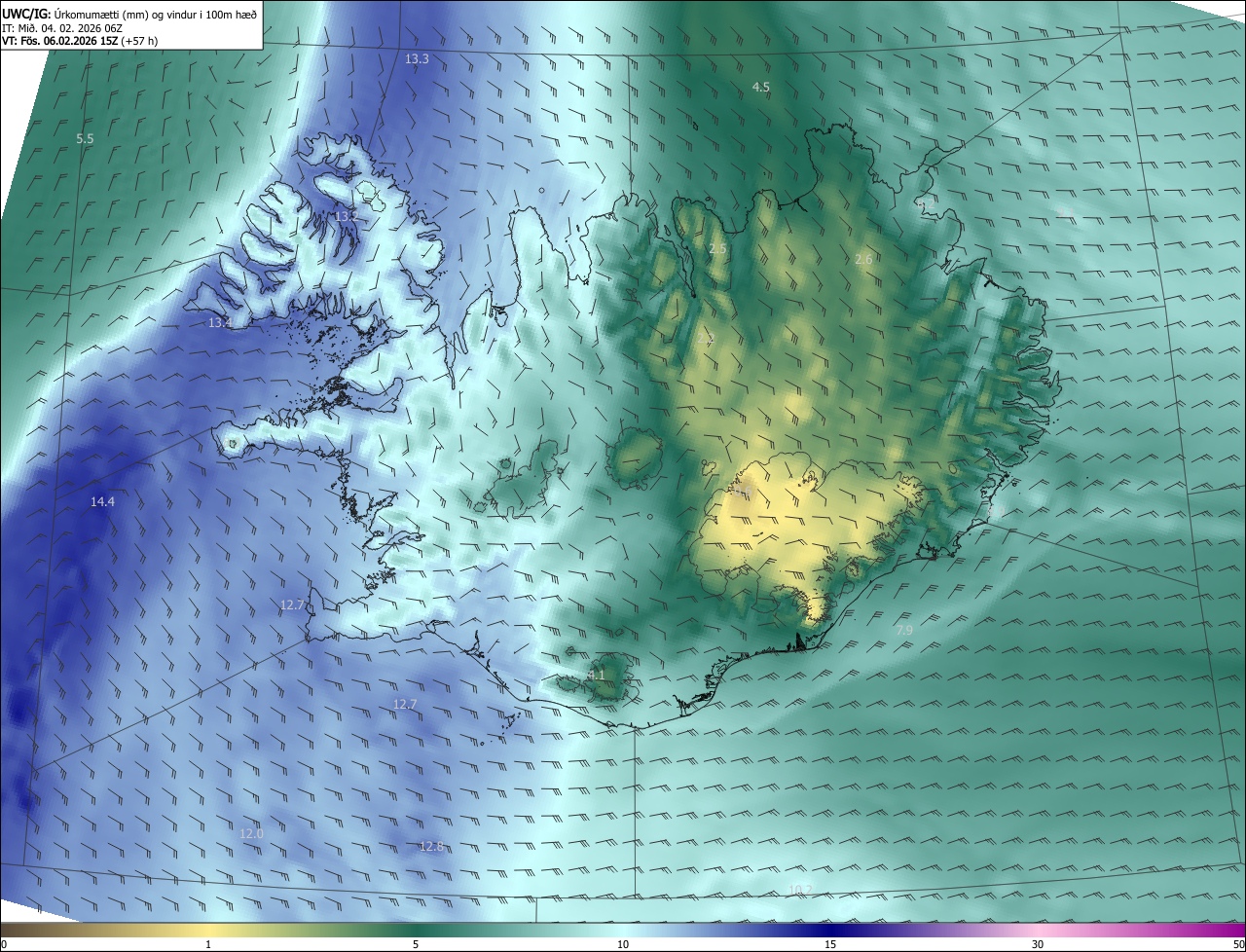
Task: Click the 12.8 value label
Action: pos(431,846)
